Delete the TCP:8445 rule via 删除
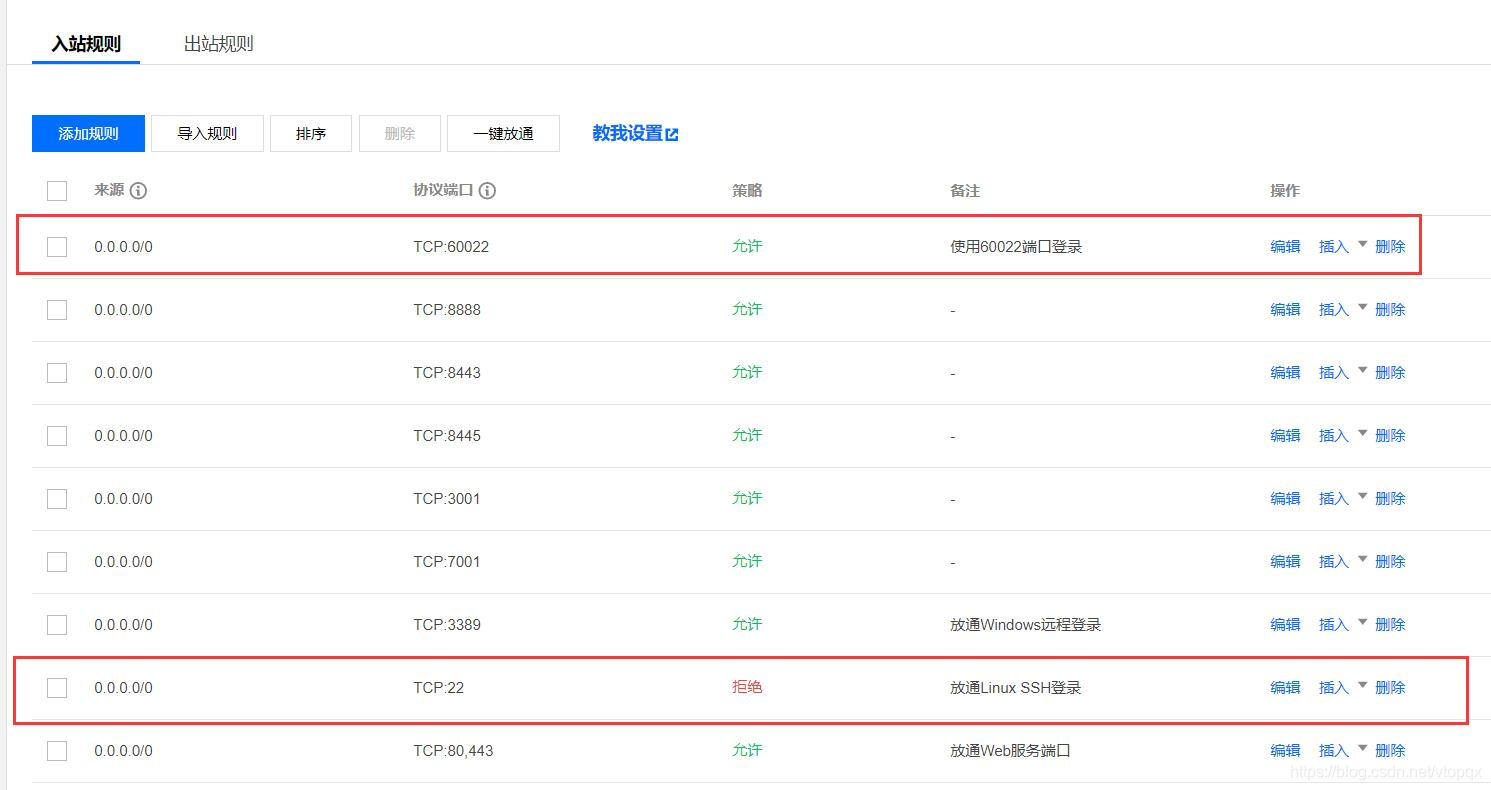This screenshot has height=790, width=1491. tap(1390, 436)
